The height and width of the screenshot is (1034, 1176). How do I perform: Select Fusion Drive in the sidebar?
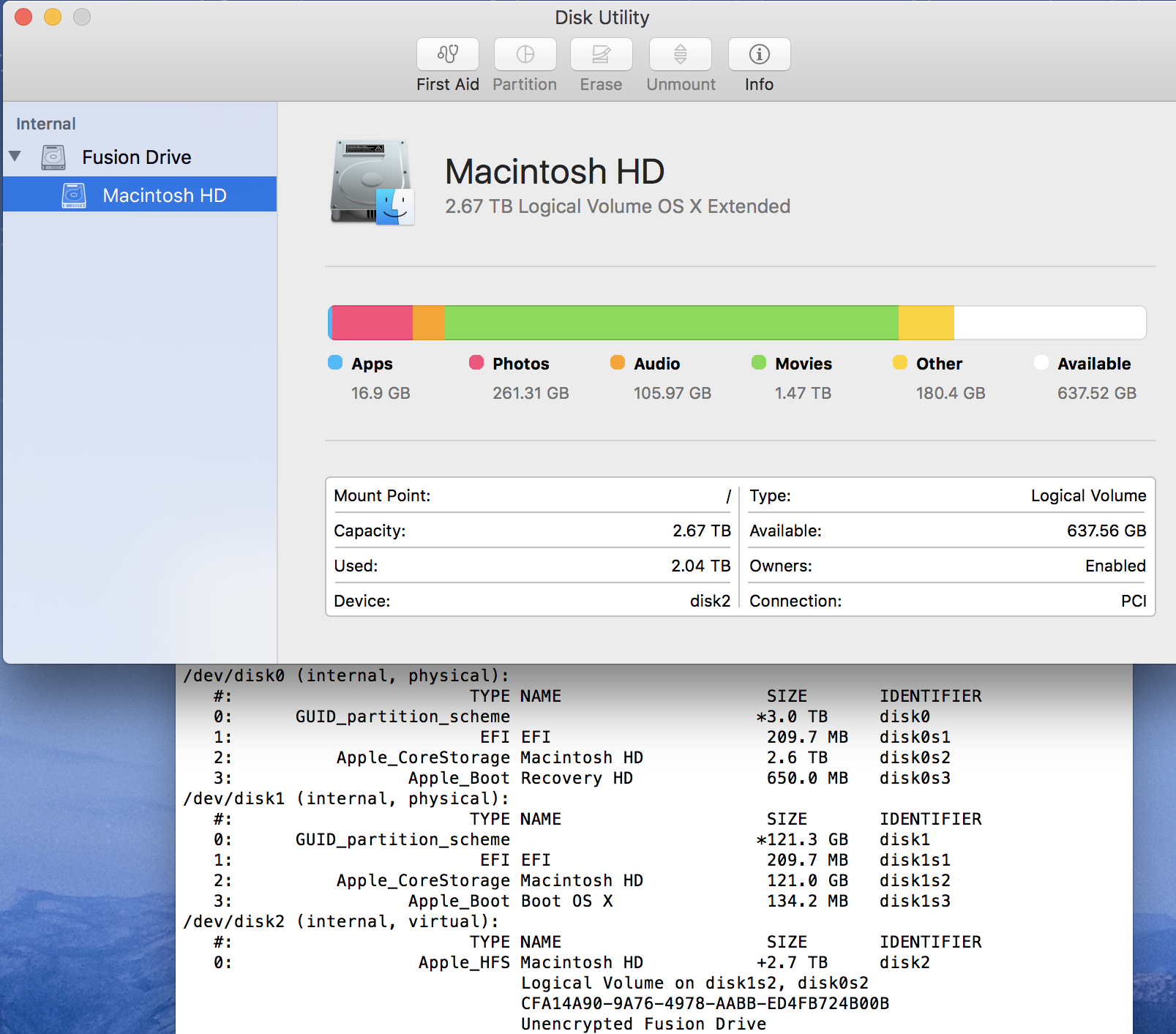[x=137, y=157]
